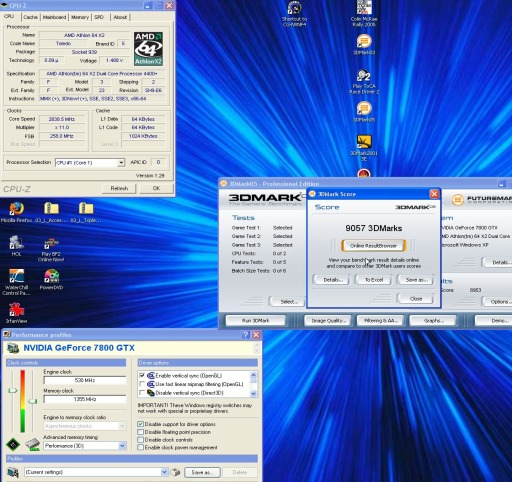Click the GPU core chip icon
The width and height of the screenshot is (512, 482).
[x=13, y=444]
